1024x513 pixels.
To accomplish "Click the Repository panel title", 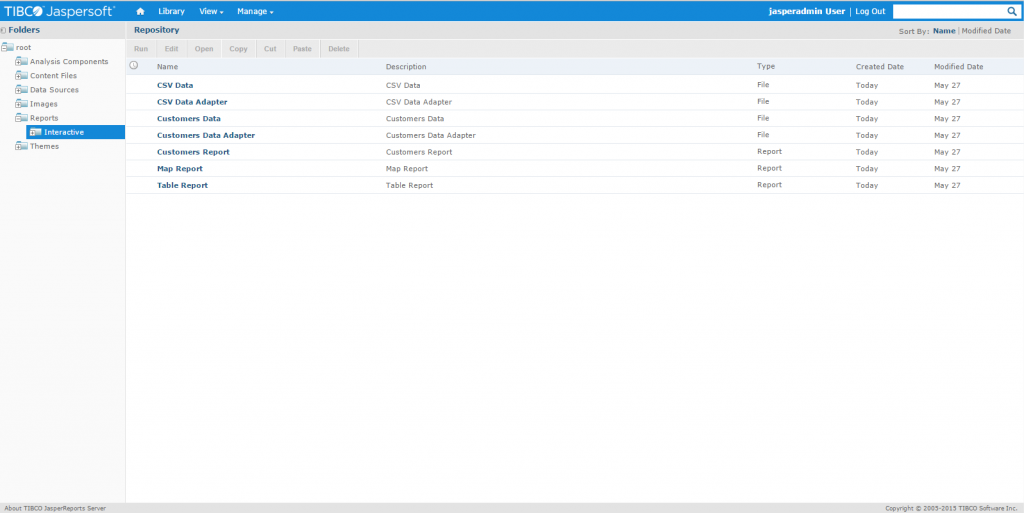I will 156,30.
